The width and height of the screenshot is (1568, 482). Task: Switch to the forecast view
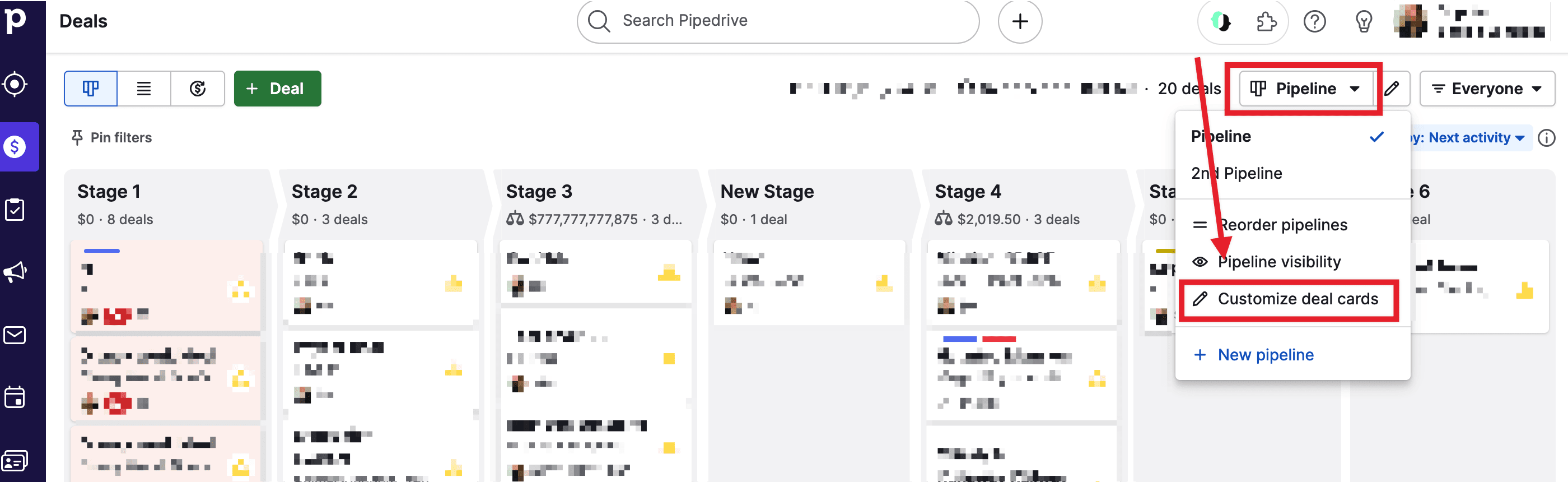[197, 89]
